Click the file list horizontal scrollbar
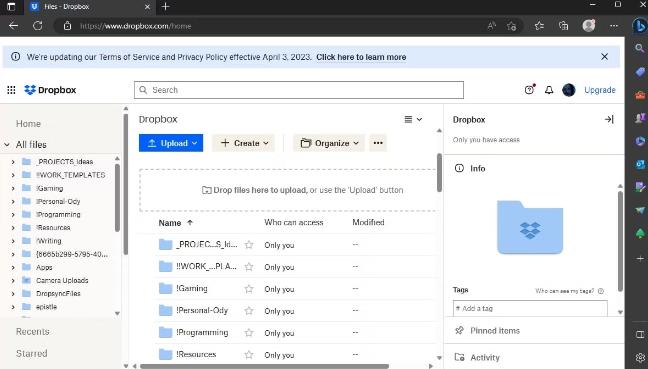 click(264, 366)
